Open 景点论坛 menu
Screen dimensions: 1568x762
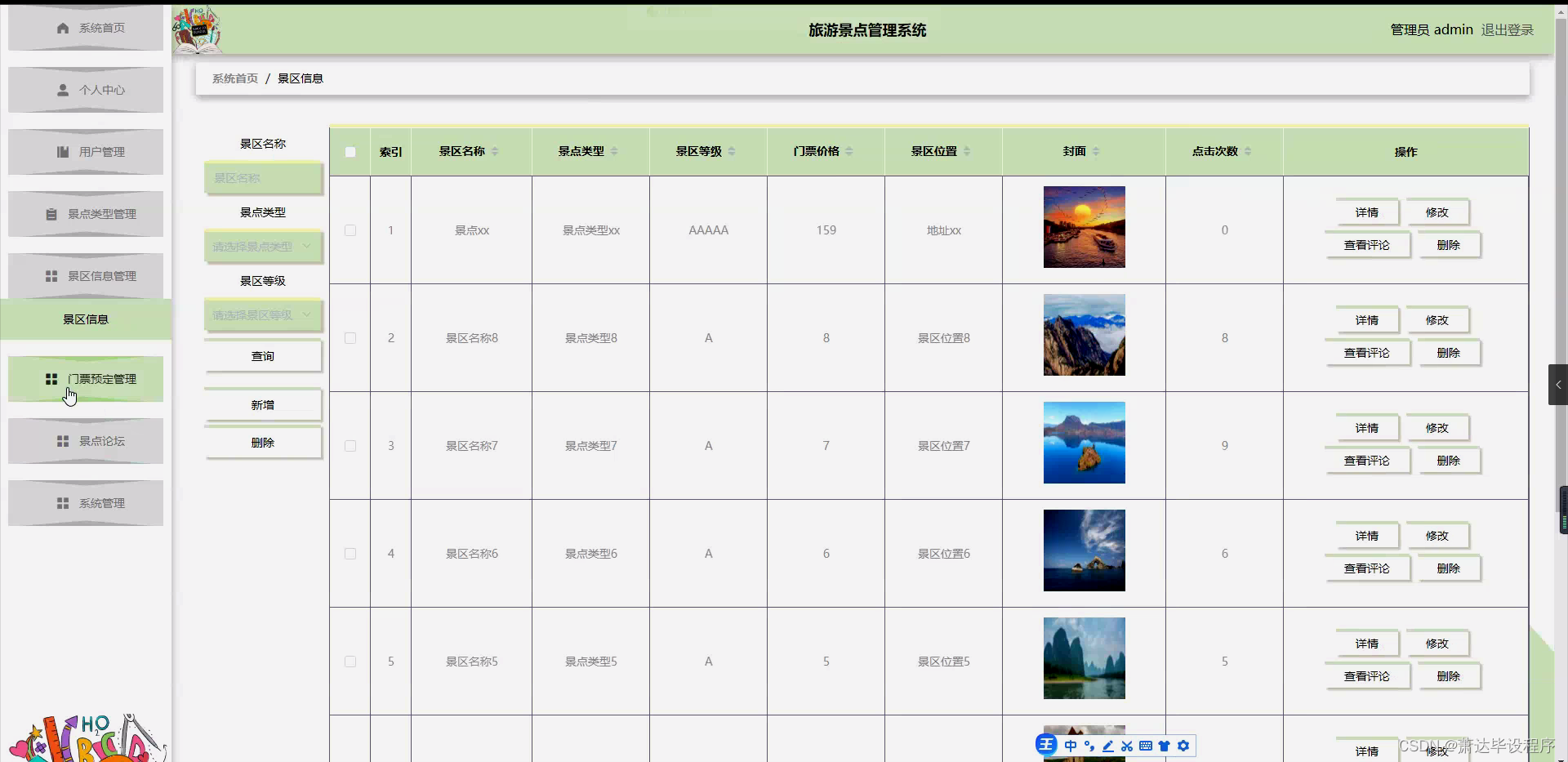(86, 441)
